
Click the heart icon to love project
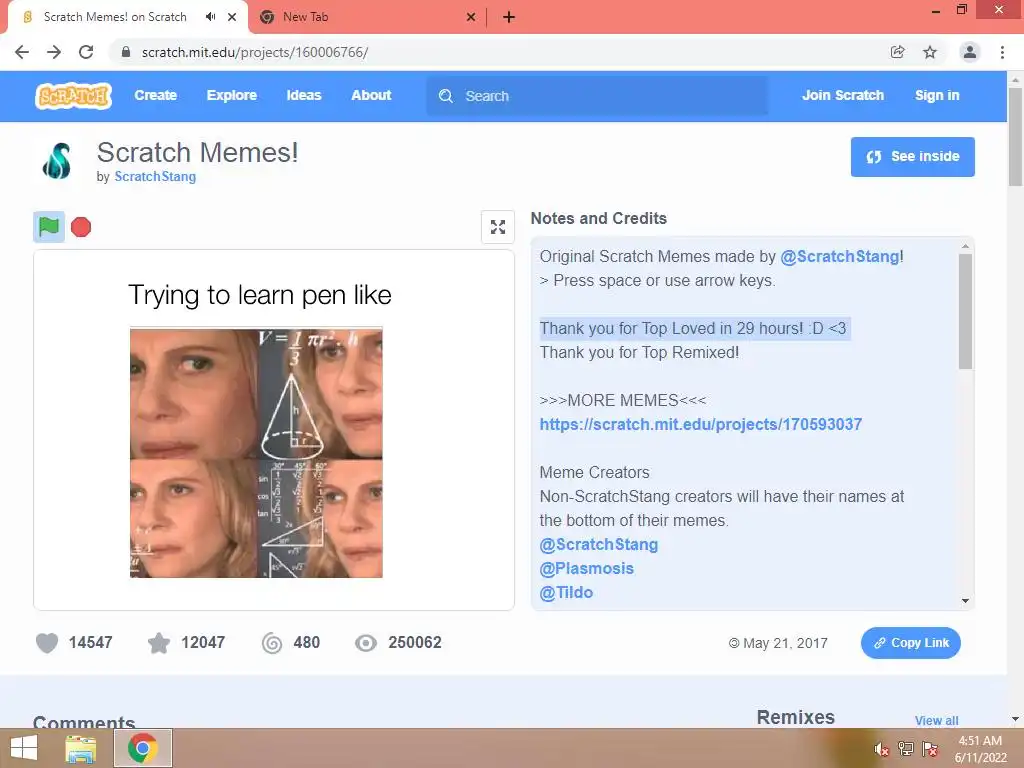click(47, 643)
